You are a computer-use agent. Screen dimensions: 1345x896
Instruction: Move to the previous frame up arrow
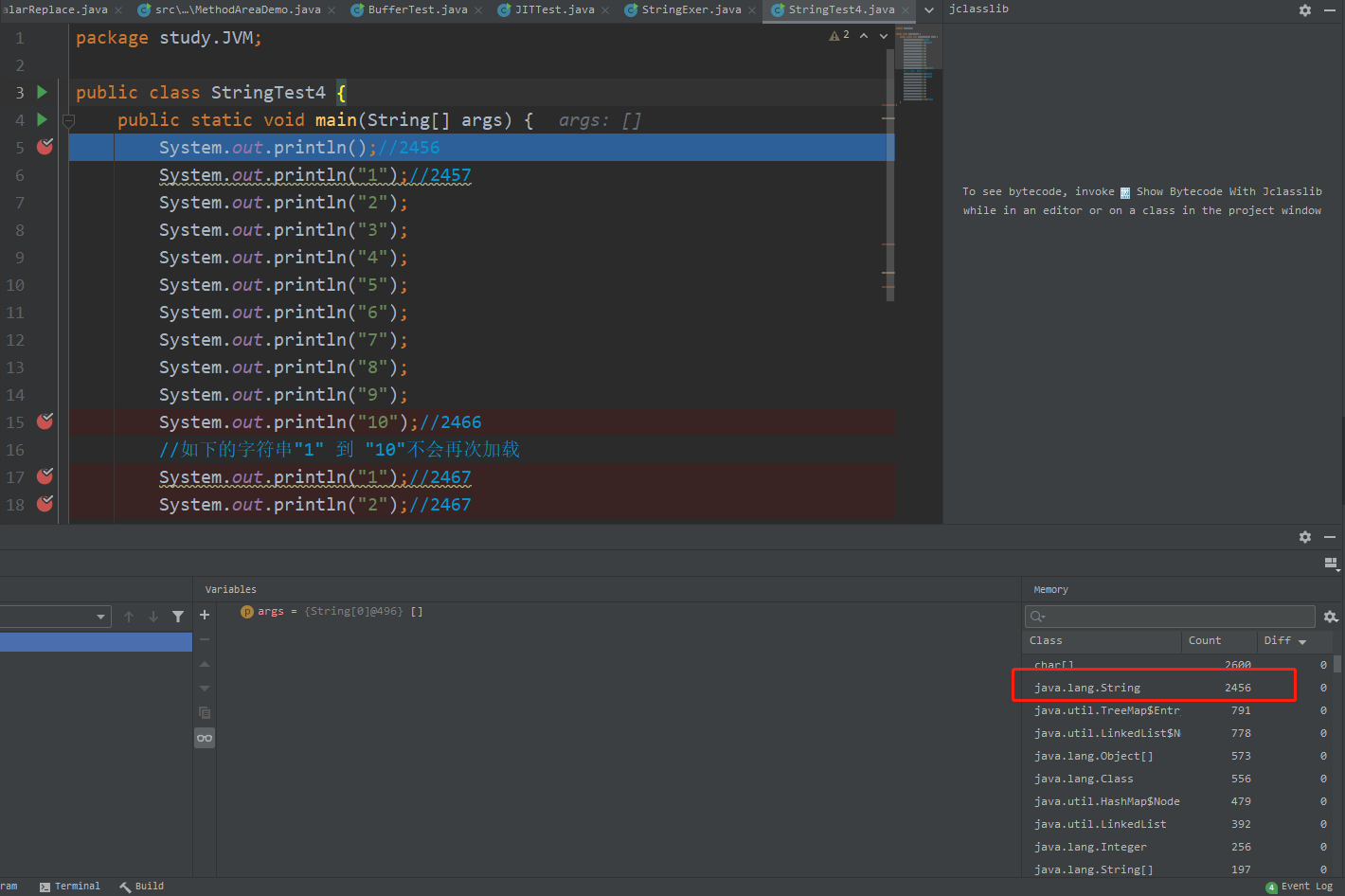click(129, 617)
